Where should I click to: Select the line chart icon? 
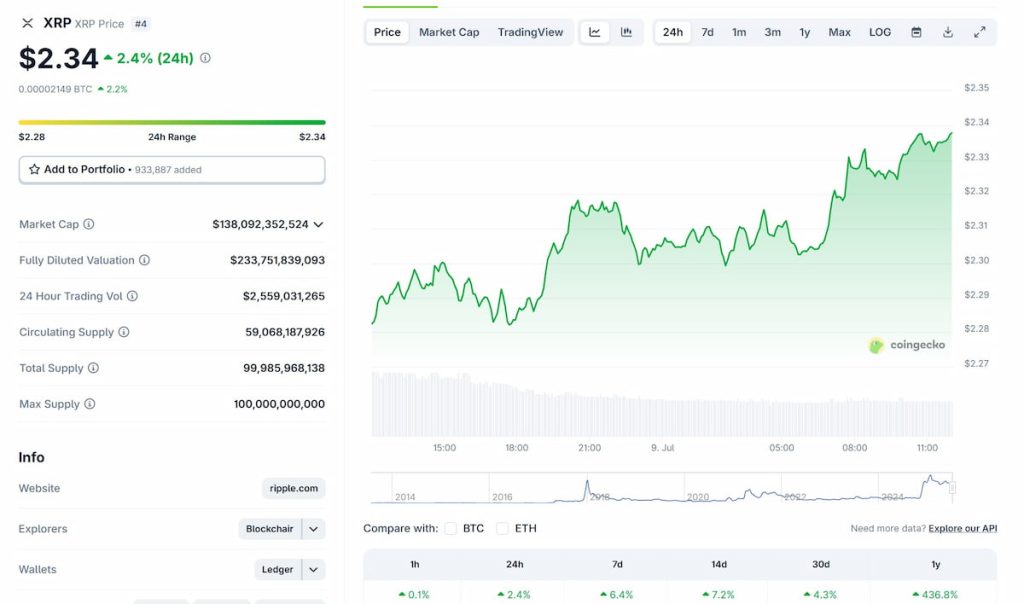pos(595,32)
